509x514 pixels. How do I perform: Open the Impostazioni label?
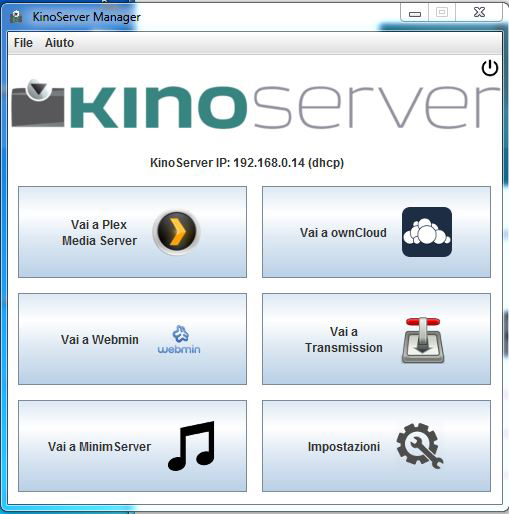coord(344,447)
